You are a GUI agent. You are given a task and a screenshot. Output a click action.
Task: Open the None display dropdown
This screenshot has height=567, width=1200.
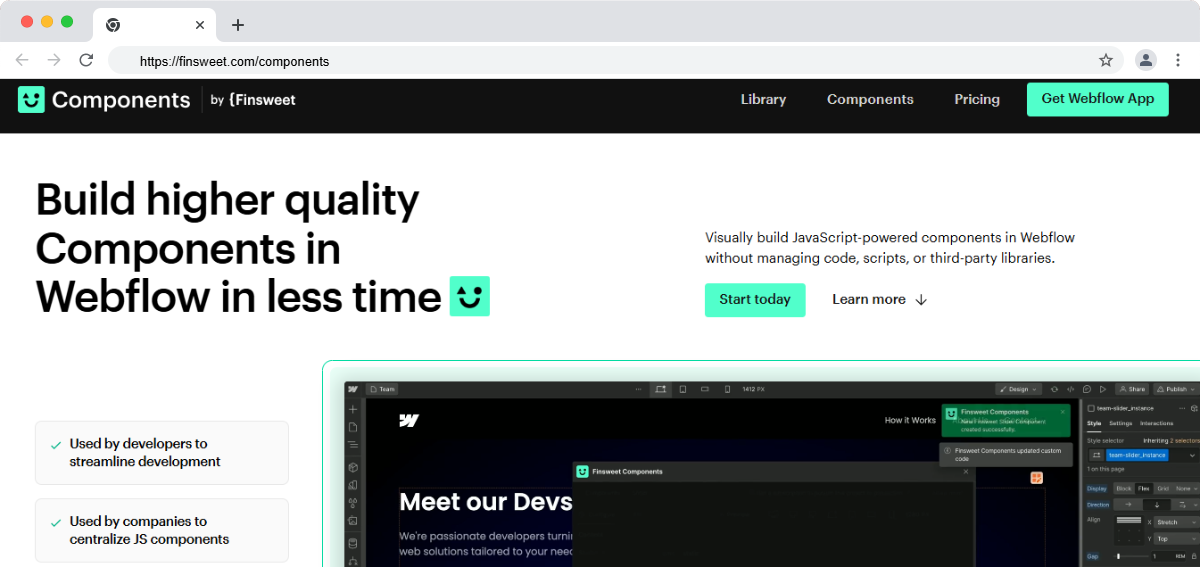coord(1186,488)
